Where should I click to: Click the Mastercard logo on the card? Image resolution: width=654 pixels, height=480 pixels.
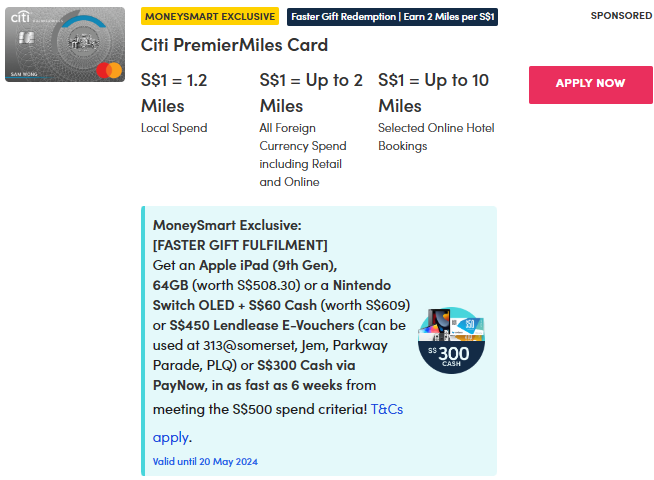[x=111, y=69]
